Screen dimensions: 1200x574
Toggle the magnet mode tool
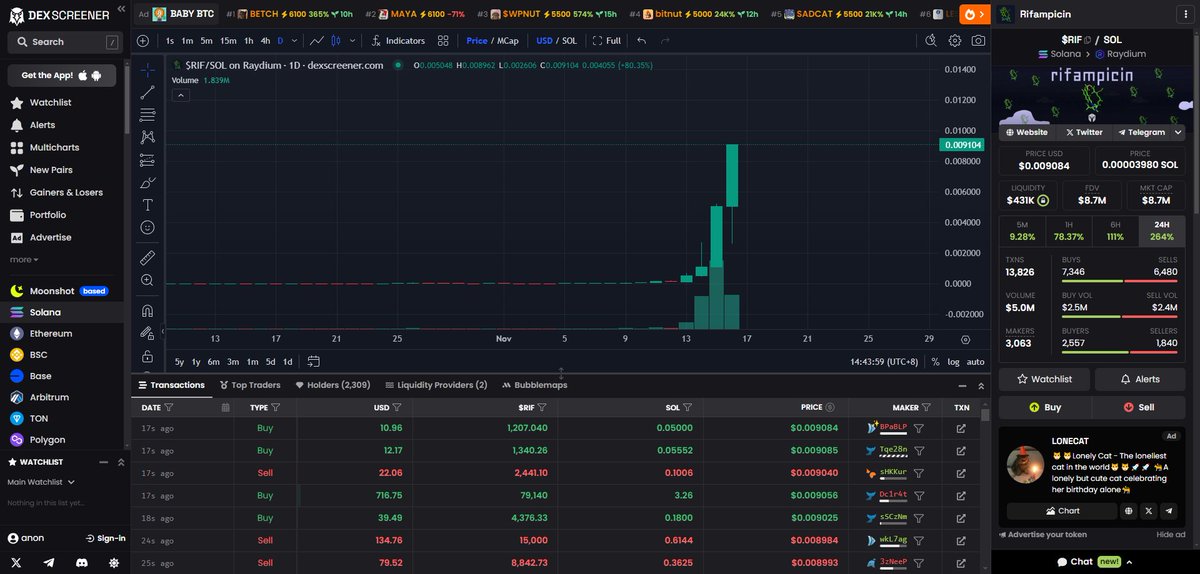pyautogui.click(x=148, y=311)
